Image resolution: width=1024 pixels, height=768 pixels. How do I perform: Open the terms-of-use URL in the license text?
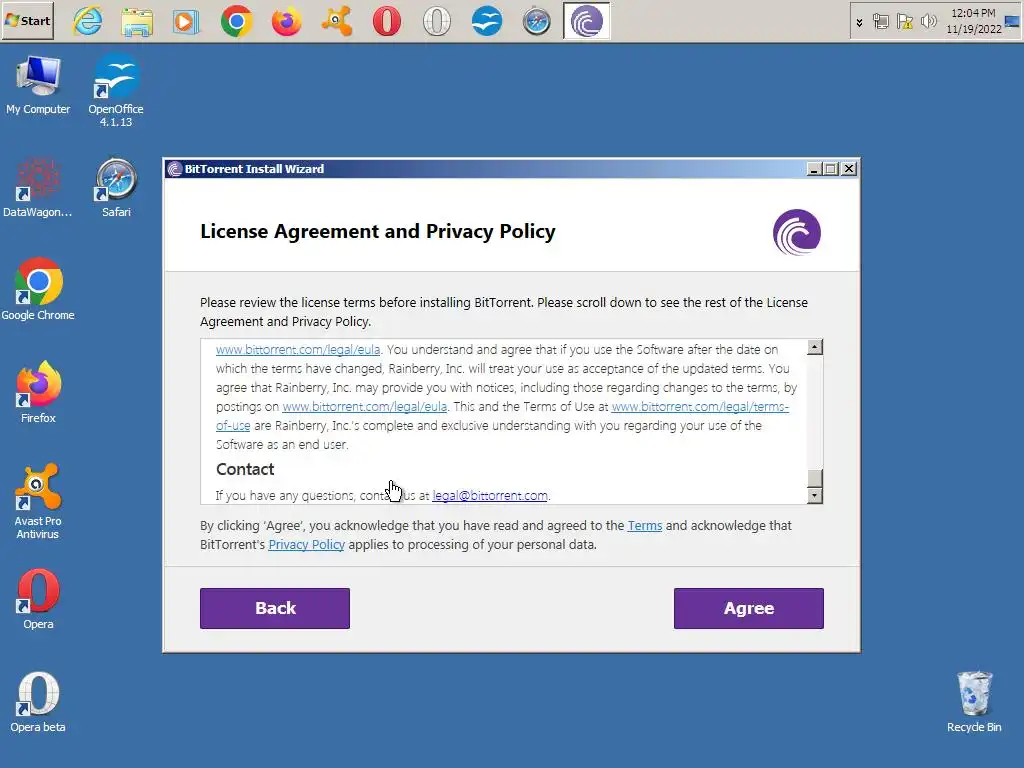coord(700,406)
